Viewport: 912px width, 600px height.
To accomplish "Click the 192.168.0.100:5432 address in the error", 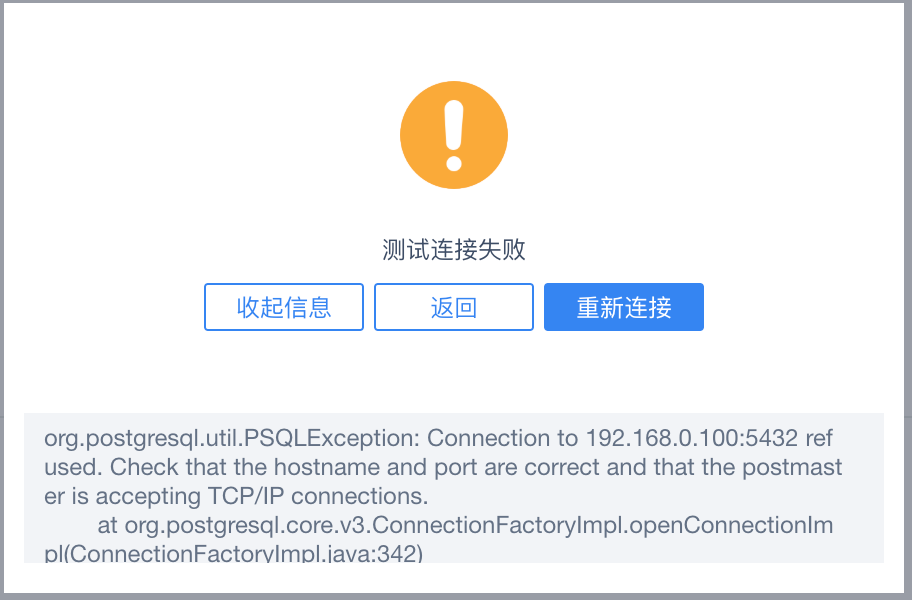I will pos(692,438).
